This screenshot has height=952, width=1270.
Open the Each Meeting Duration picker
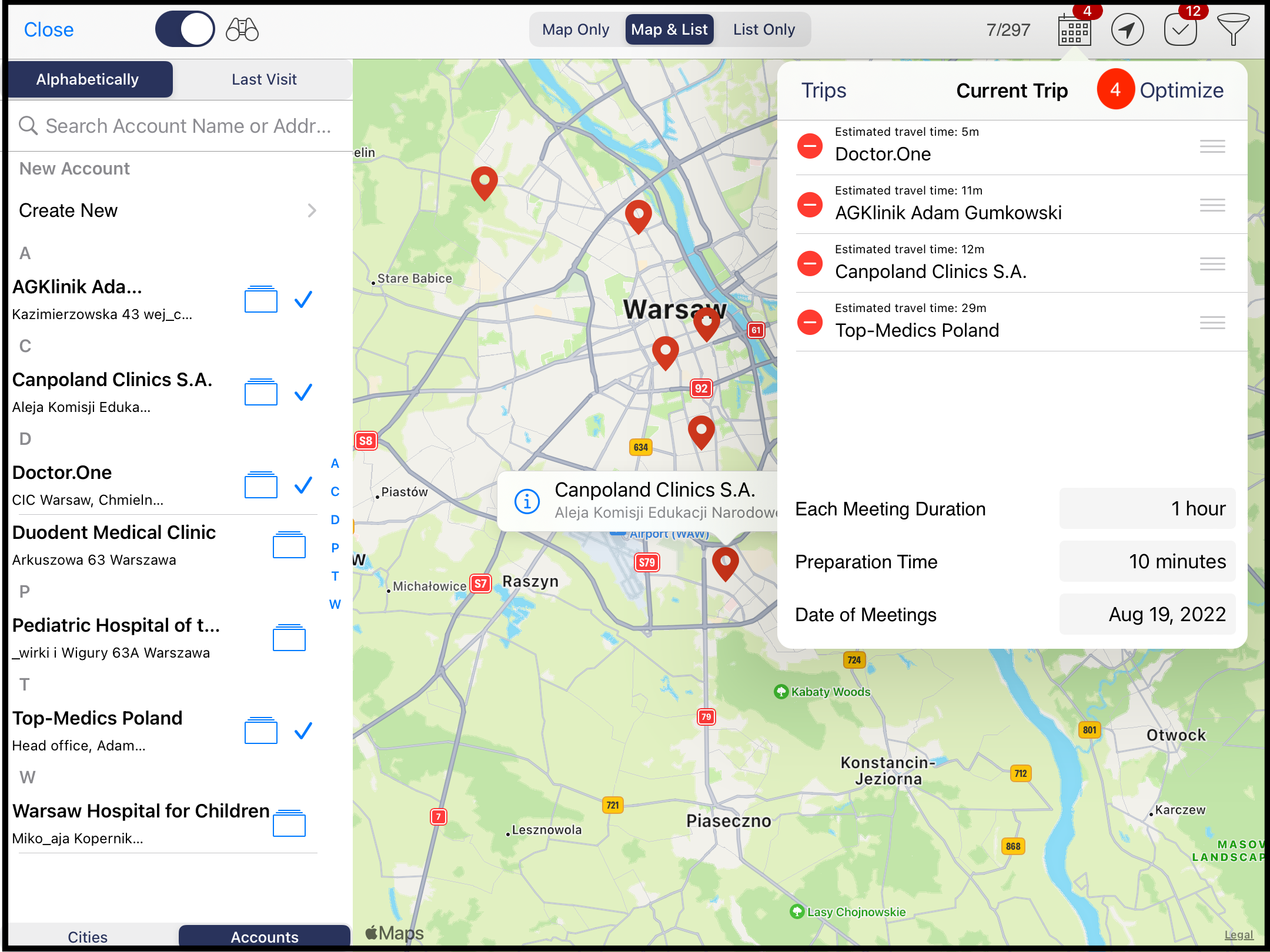(1147, 508)
